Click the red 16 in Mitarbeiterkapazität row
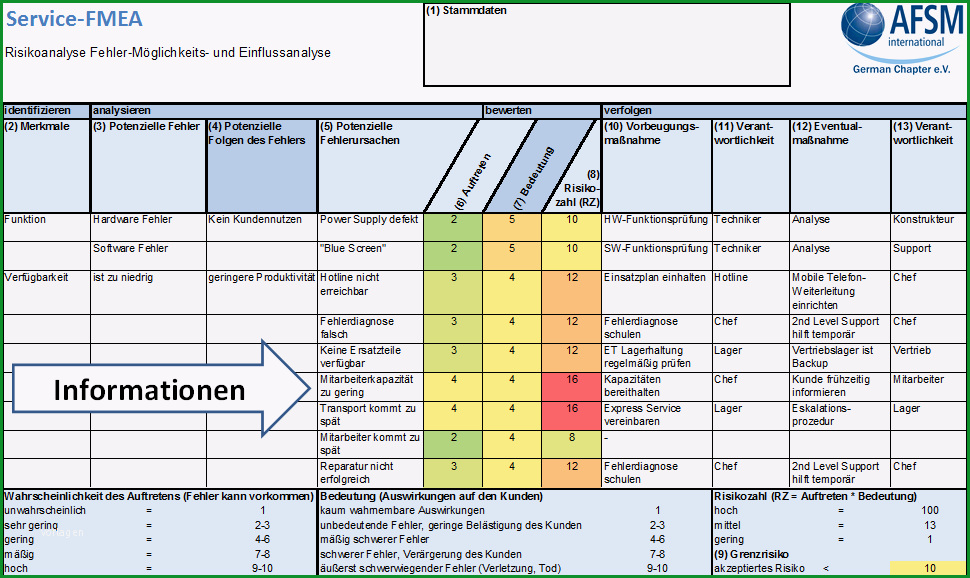The height and width of the screenshot is (578, 970). [x=572, y=387]
